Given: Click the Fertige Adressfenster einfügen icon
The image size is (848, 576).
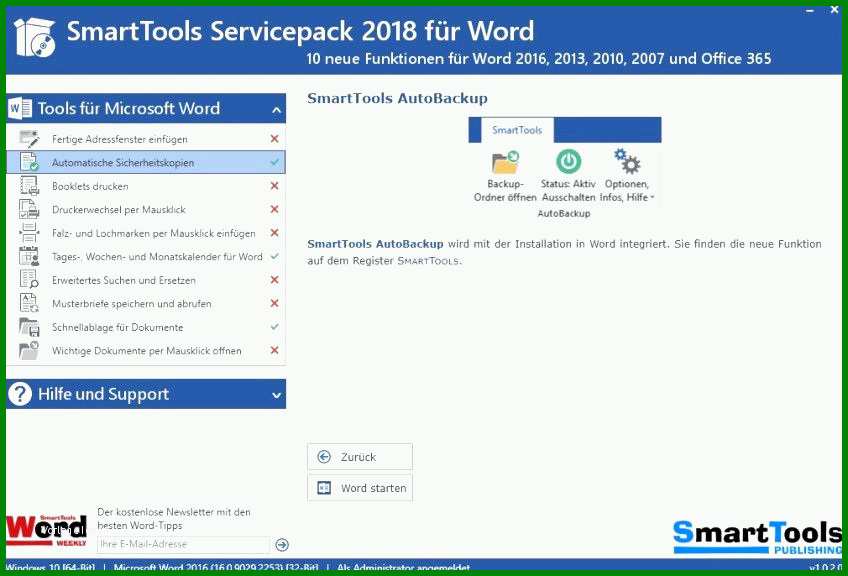Looking at the screenshot, I should [x=29, y=139].
